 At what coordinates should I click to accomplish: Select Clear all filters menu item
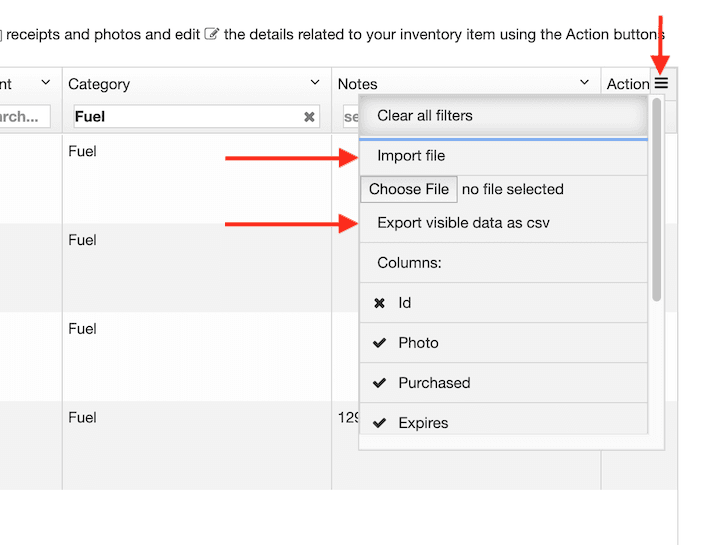click(504, 116)
